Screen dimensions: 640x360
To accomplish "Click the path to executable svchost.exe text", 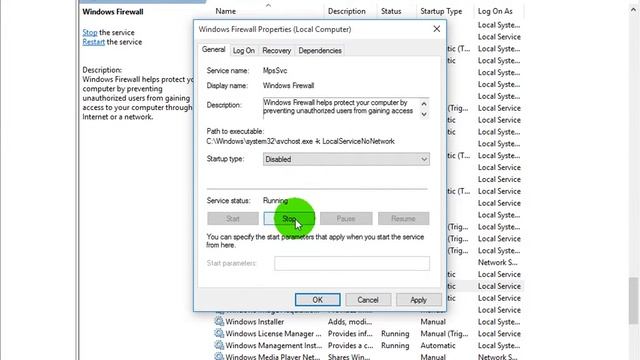I will coord(300,141).
